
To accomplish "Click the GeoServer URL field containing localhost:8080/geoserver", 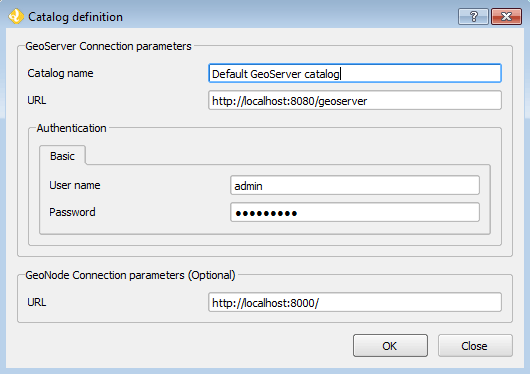I will [x=355, y=100].
